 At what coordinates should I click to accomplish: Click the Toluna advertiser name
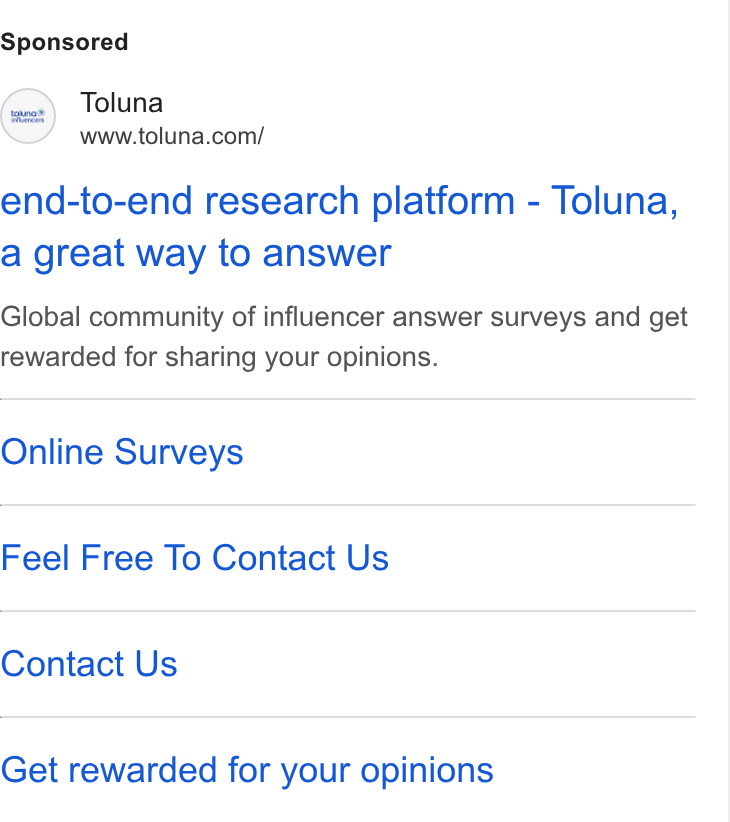[x=122, y=103]
